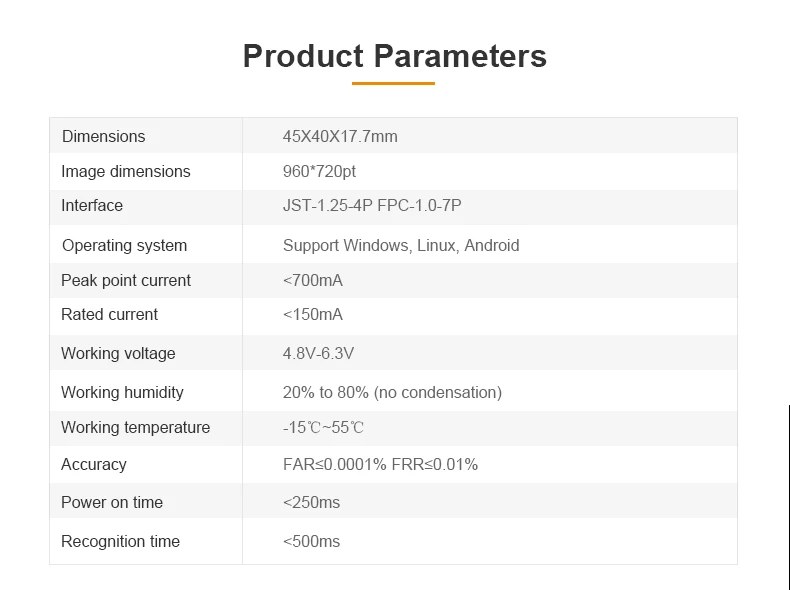Viewport: 790px width, 590px height.
Task: Click the Peak point current label
Action: tap(126, 280)
